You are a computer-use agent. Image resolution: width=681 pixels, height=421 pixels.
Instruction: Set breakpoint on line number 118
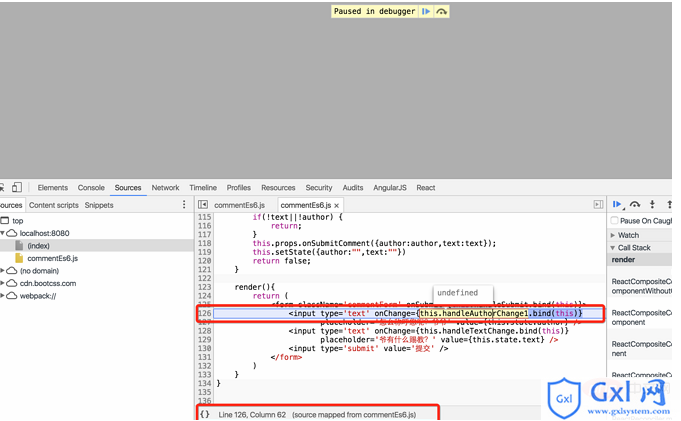click(204, 243)
